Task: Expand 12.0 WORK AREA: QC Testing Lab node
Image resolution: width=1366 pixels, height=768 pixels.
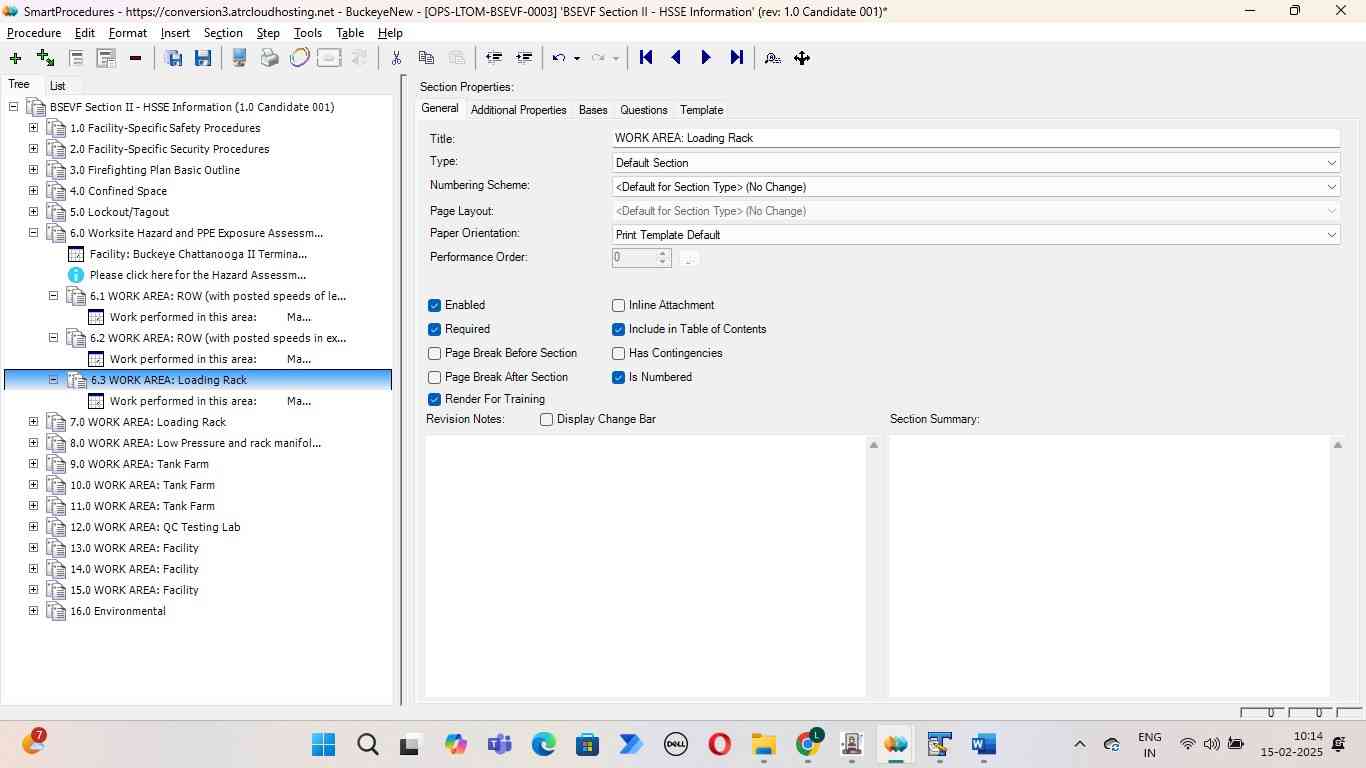Action: [x=33, y=527]
